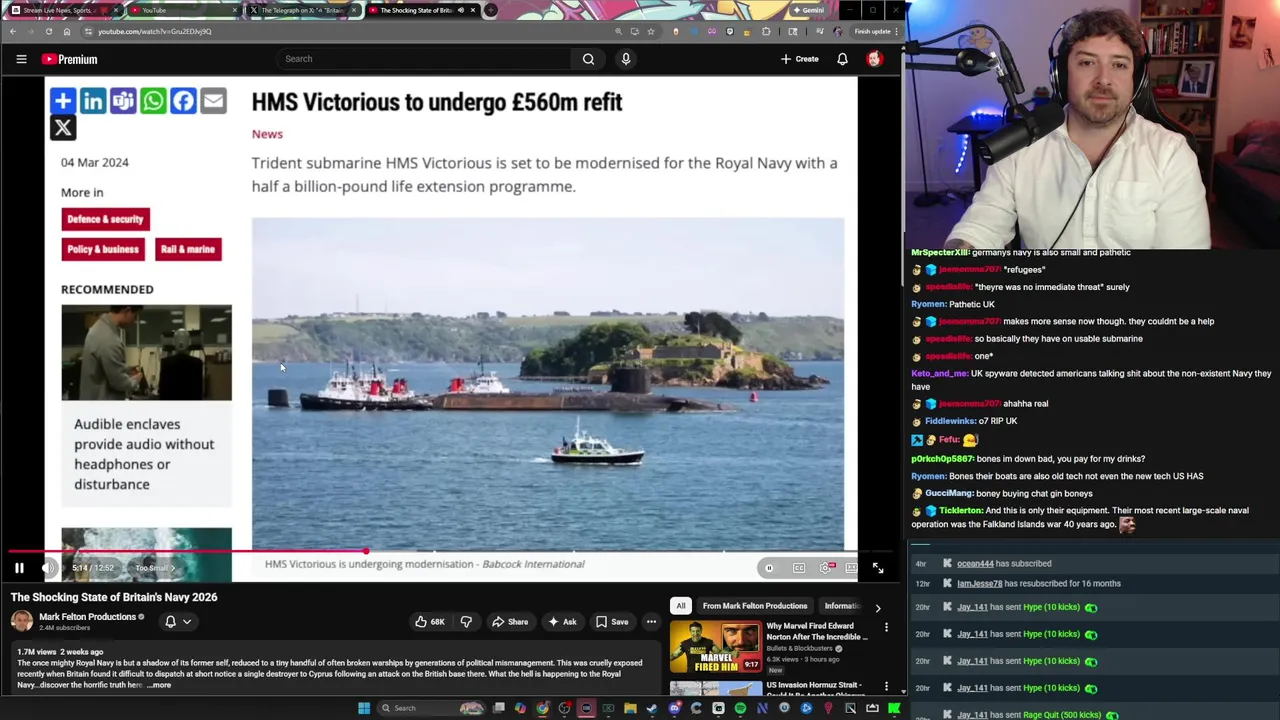Open the Gemini button in browser title bar
Screen dimensions: 1280x720
[808, 10]
